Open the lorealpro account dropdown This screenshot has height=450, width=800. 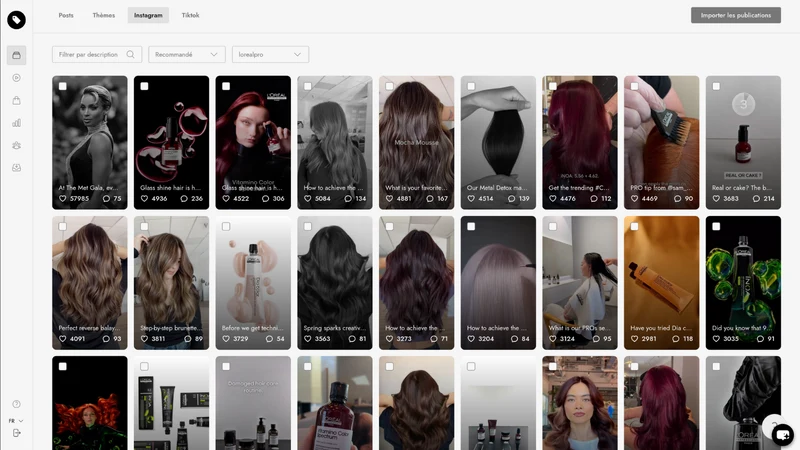coord(270,55)
